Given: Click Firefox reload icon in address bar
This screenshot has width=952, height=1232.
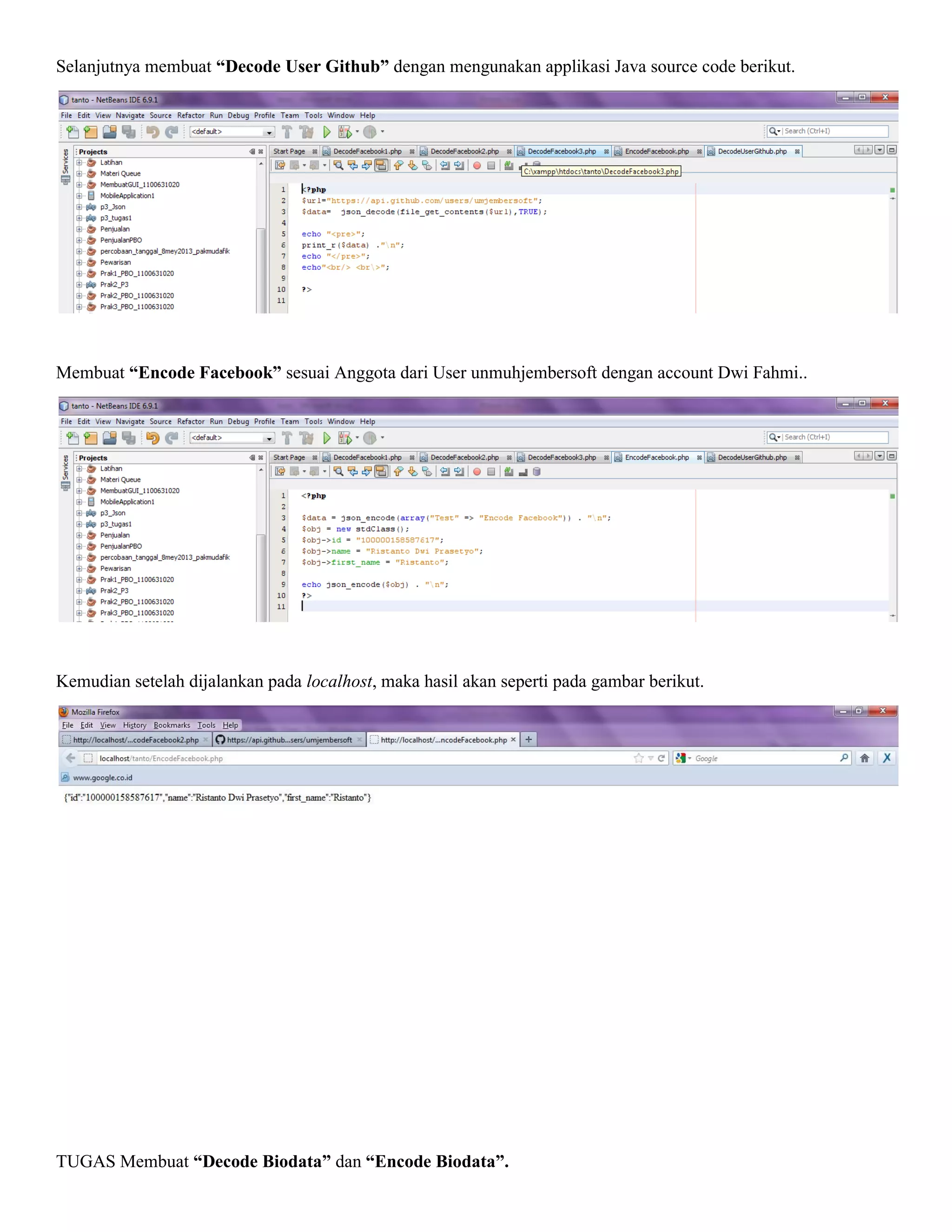Looking at the screenshot, I should coord(661,758).
